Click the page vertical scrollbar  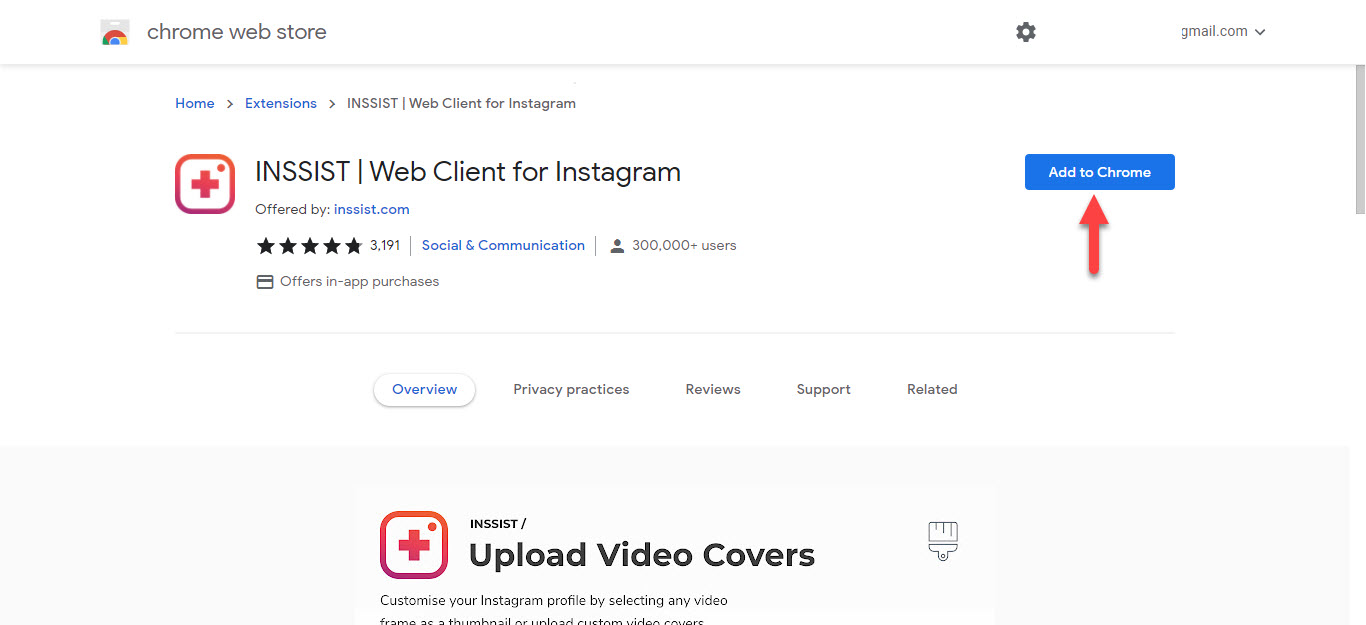point(1359,140)
